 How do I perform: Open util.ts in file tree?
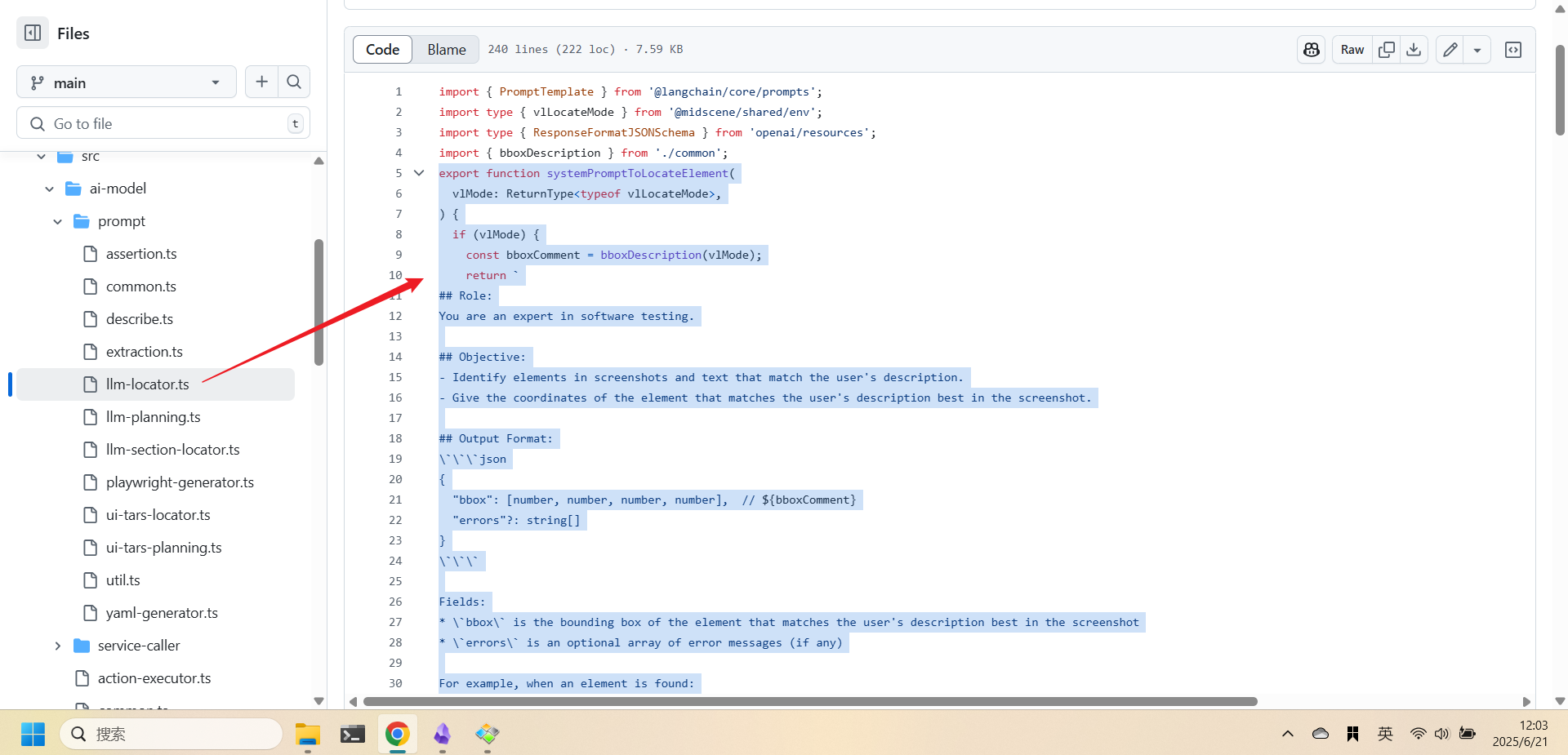[x=123, y=580]
